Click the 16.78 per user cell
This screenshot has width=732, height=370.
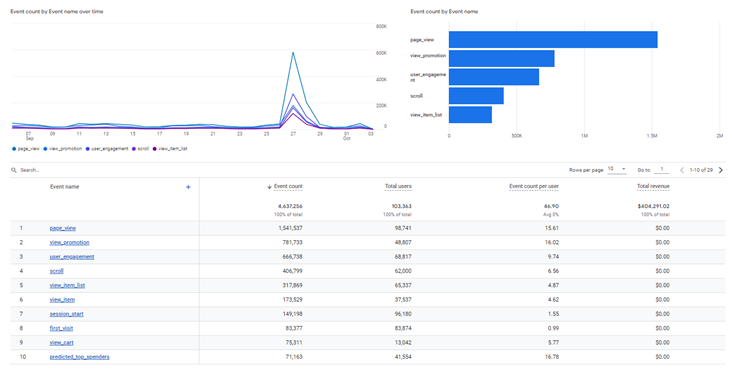552,357
